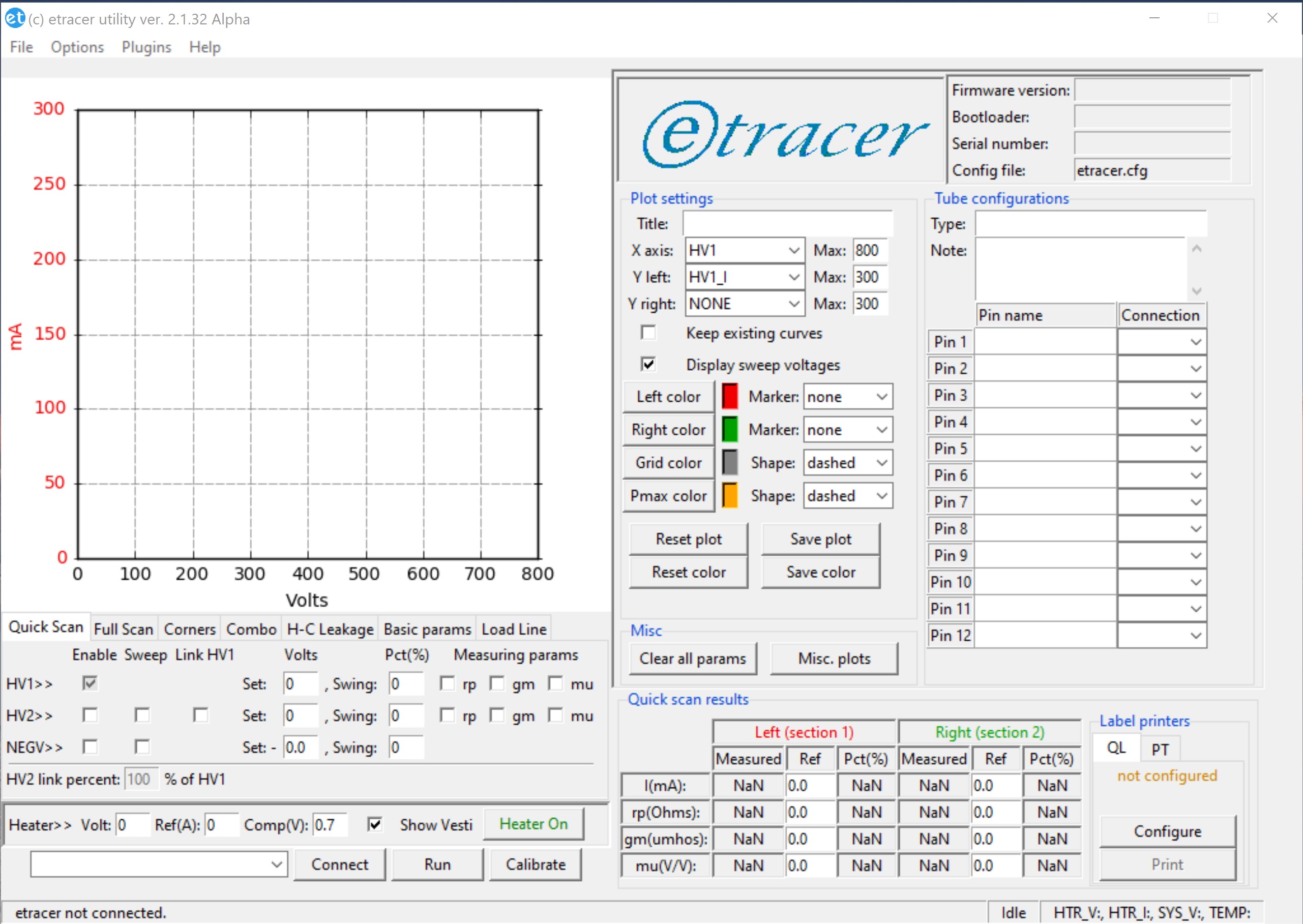Change the Grid color swatch
The height and width of the screenshot is (924, 1303).
coord(730,462)
